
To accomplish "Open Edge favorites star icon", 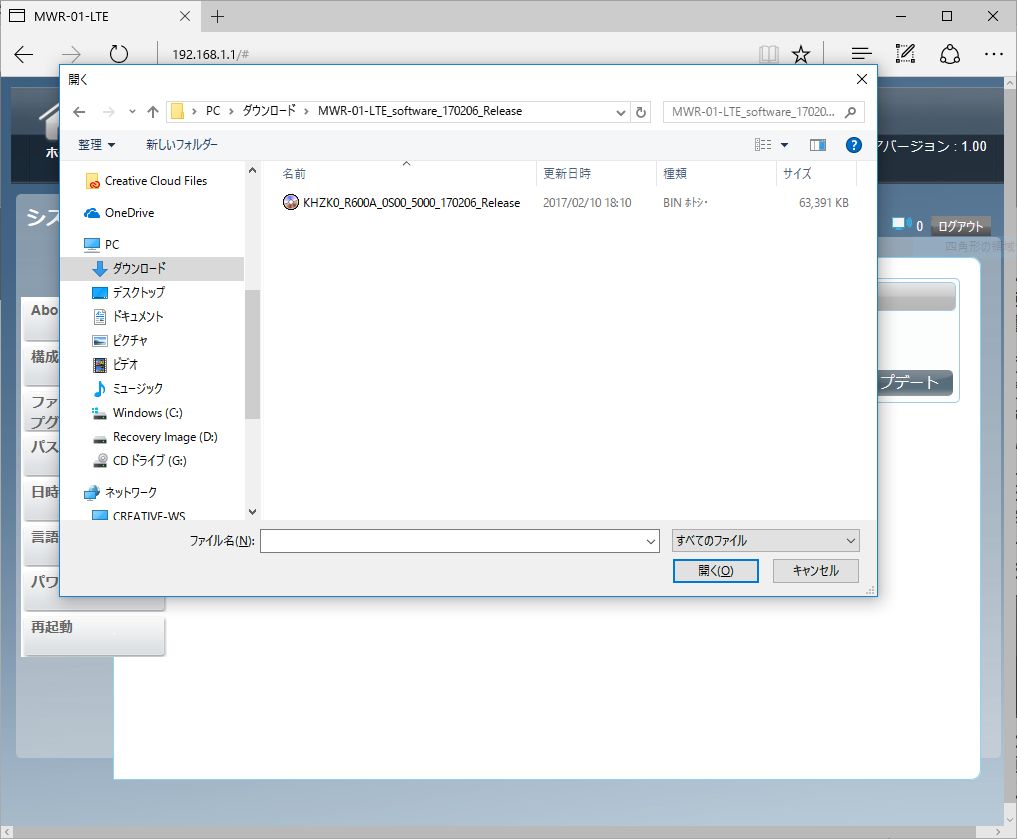I will 800,54.
